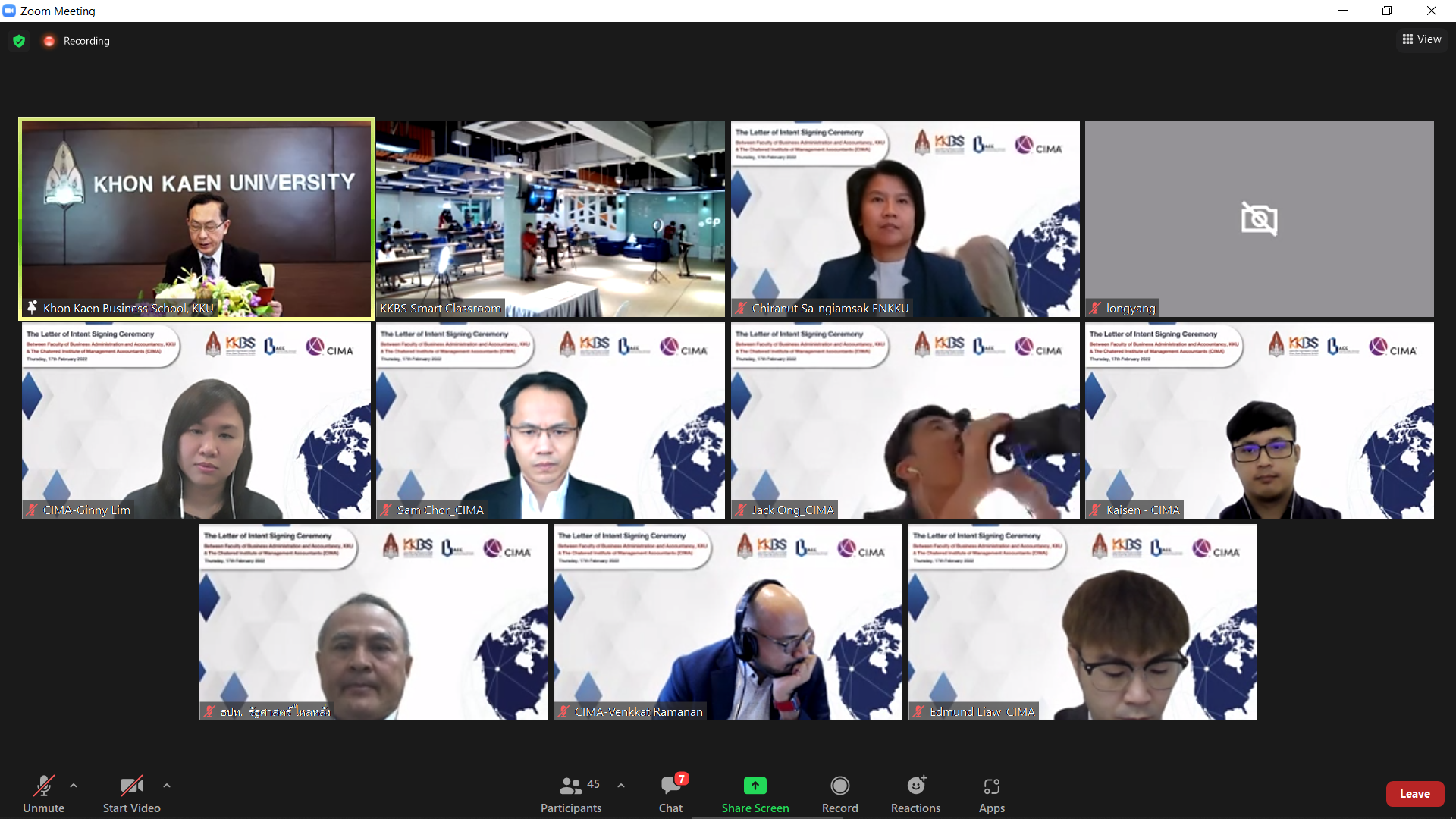Open the View layout menu

tap(1422, 39)
